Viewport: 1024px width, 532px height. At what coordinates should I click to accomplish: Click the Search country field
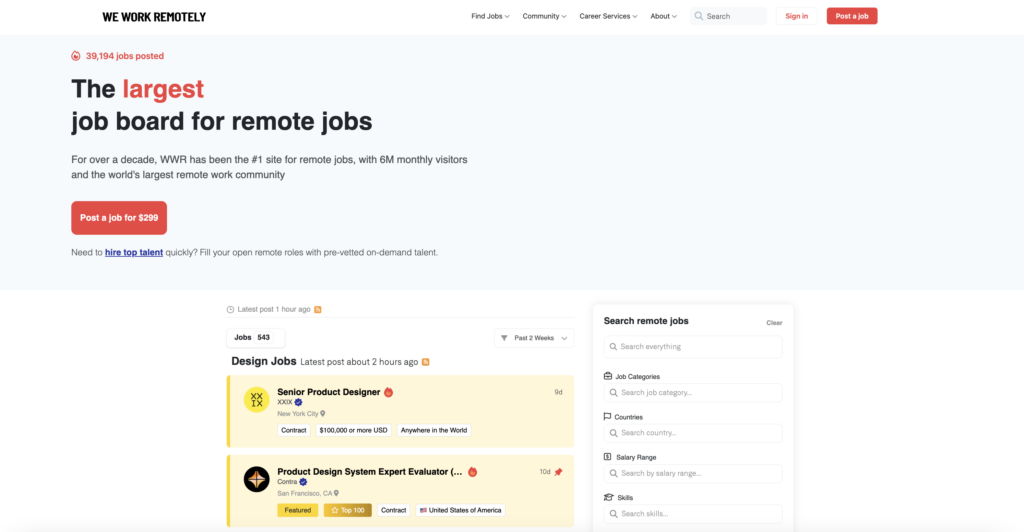click(x=693, y=433)
